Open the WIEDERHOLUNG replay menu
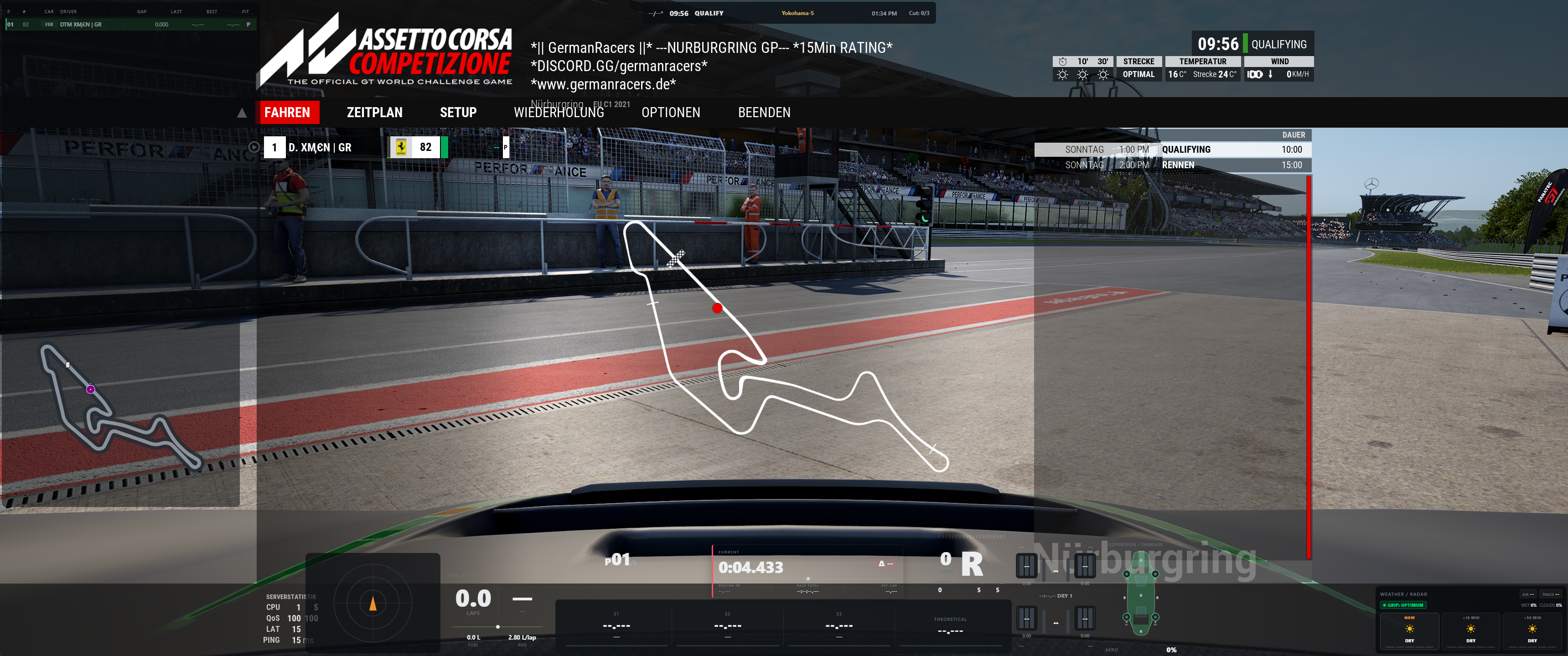 559,113
